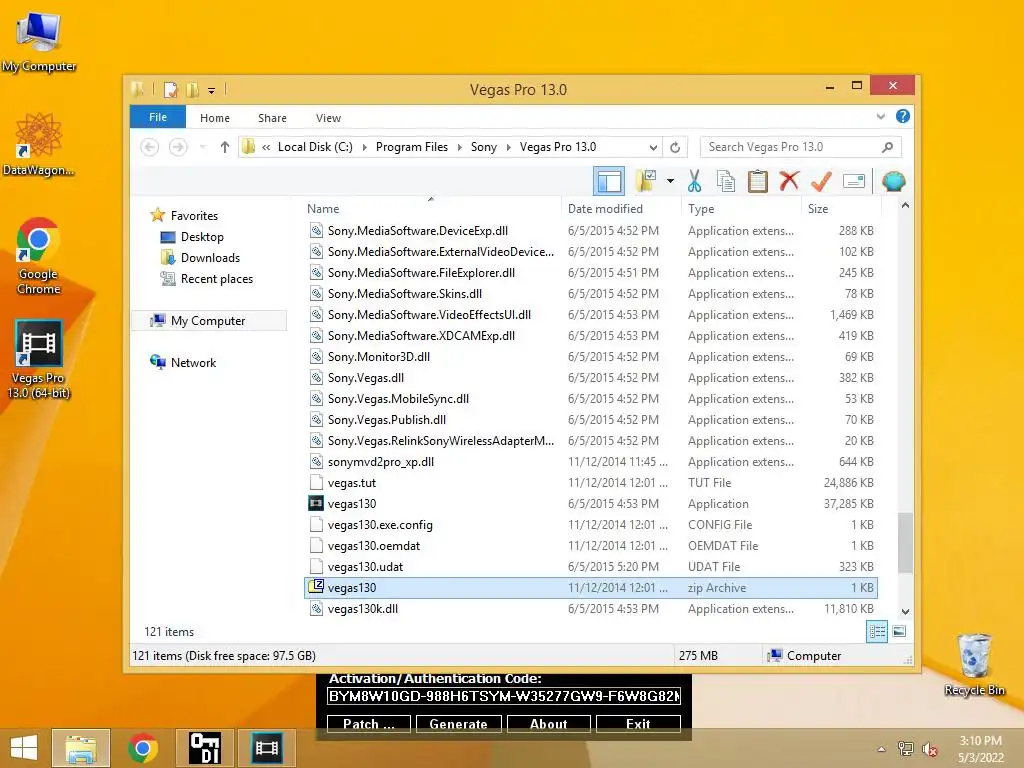
Task: Click the Paste clipboard icon
Action: (758, 181)
